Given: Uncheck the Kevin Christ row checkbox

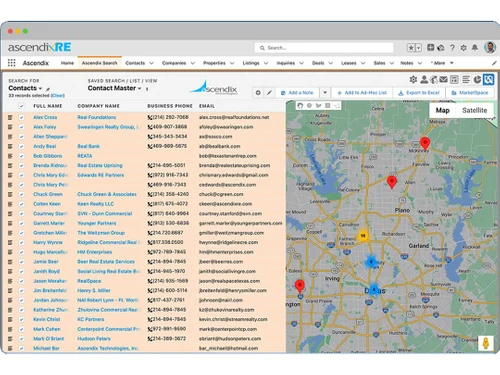Looking at the screenshot, I should 21,320.
